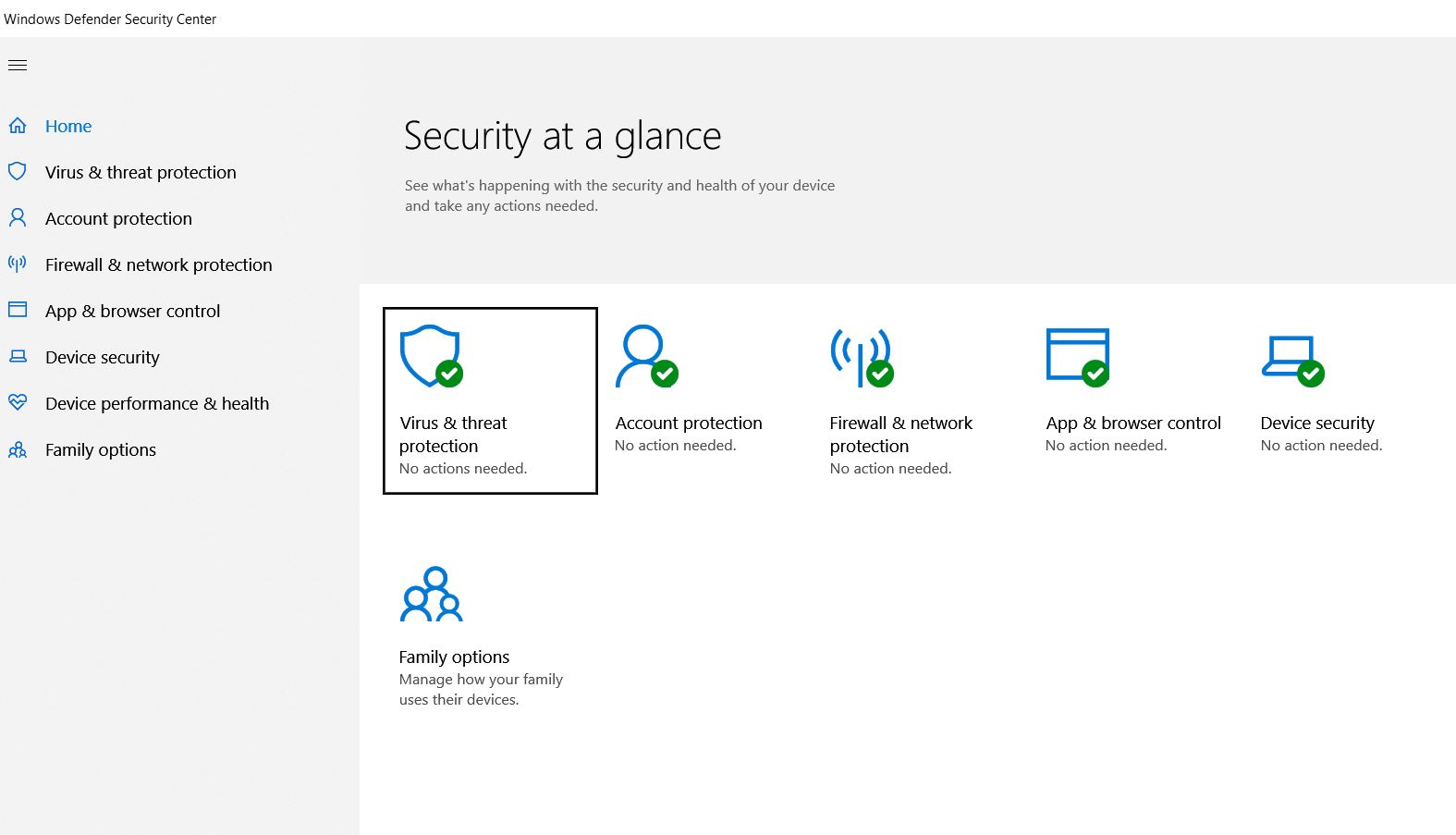Select App & browser control in sidebar
Image resolution: width=1456 pixels, height=835 pixels.
click(x=133, y=311)
